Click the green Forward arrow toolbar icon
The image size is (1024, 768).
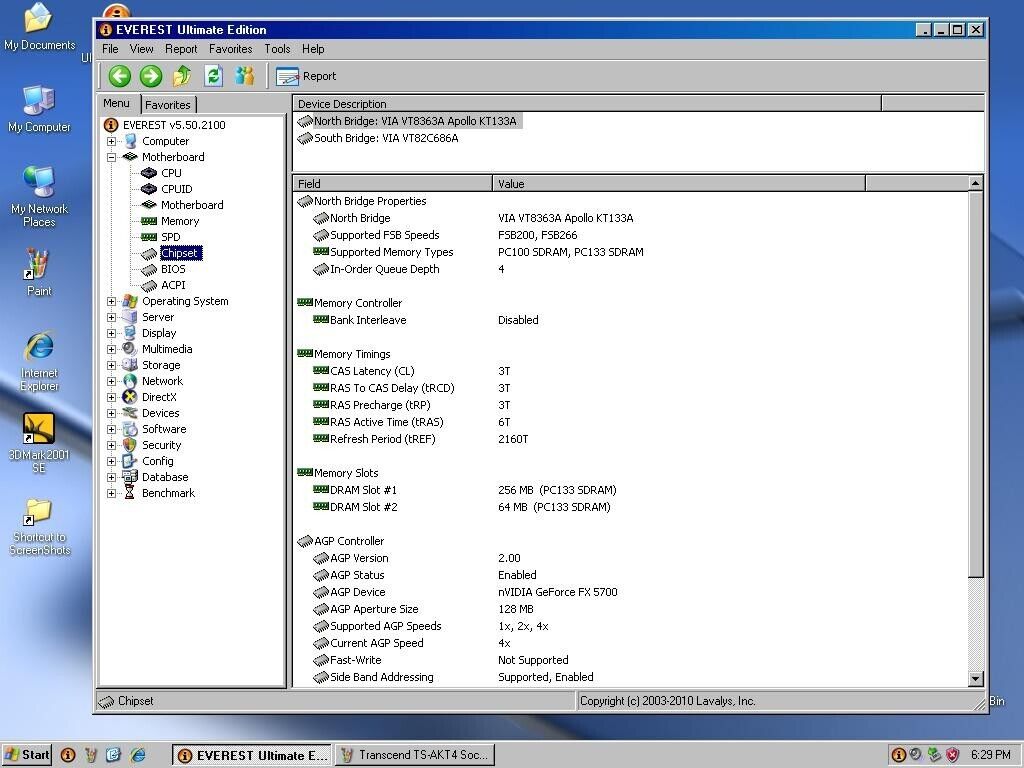[151, 76]
